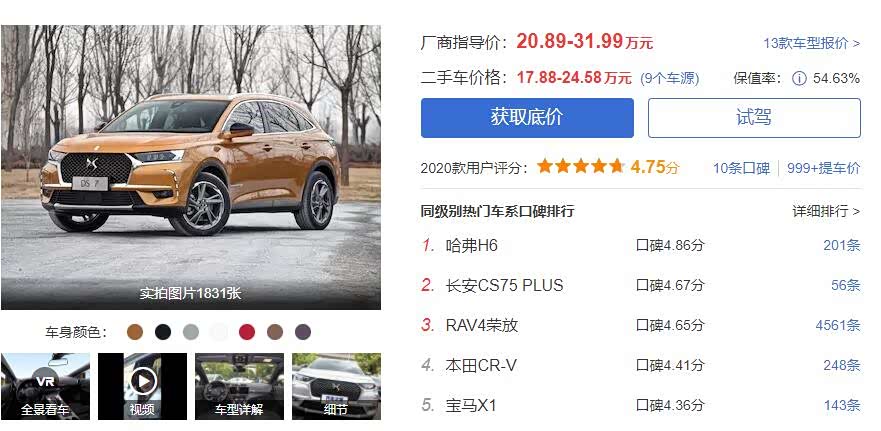The width and height of the screenshot is (881, 431).
Task: Select the purple-gray body color
Action: pyautogui.click(x=303, y=332)
